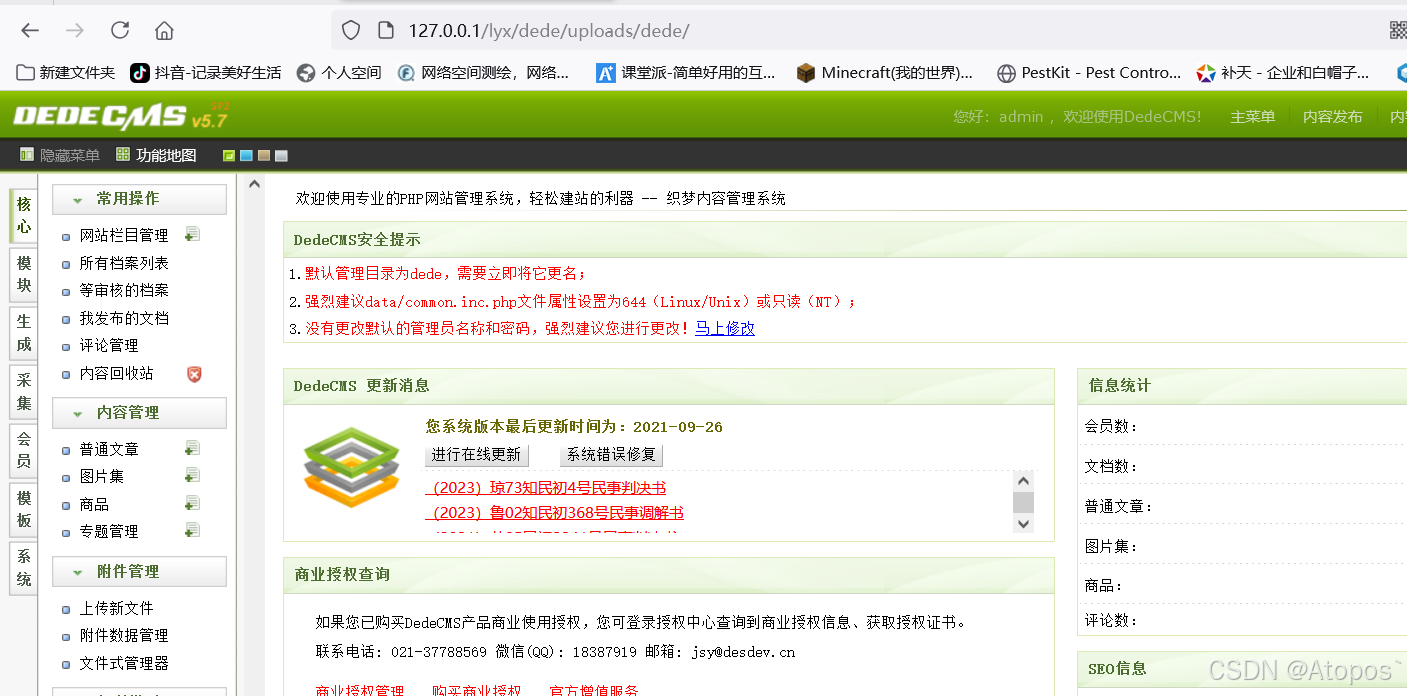1407x696 pixels.
Task: Click add icon beside 商品
Action: [193, 503]
